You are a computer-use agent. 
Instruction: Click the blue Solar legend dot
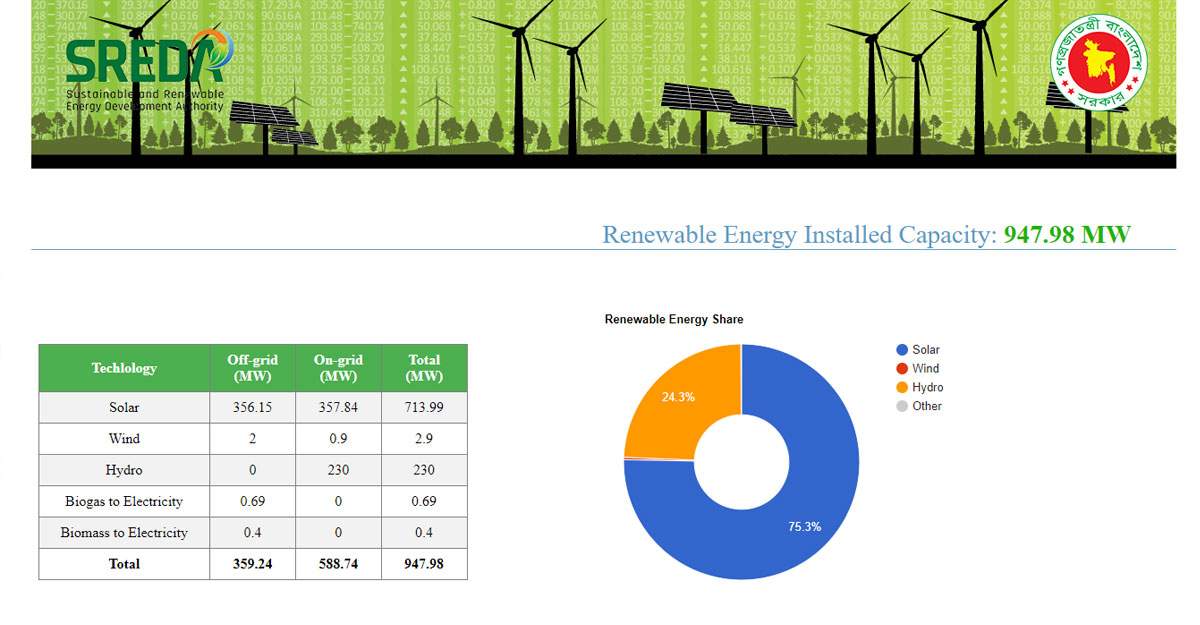(x=902, y=350)
